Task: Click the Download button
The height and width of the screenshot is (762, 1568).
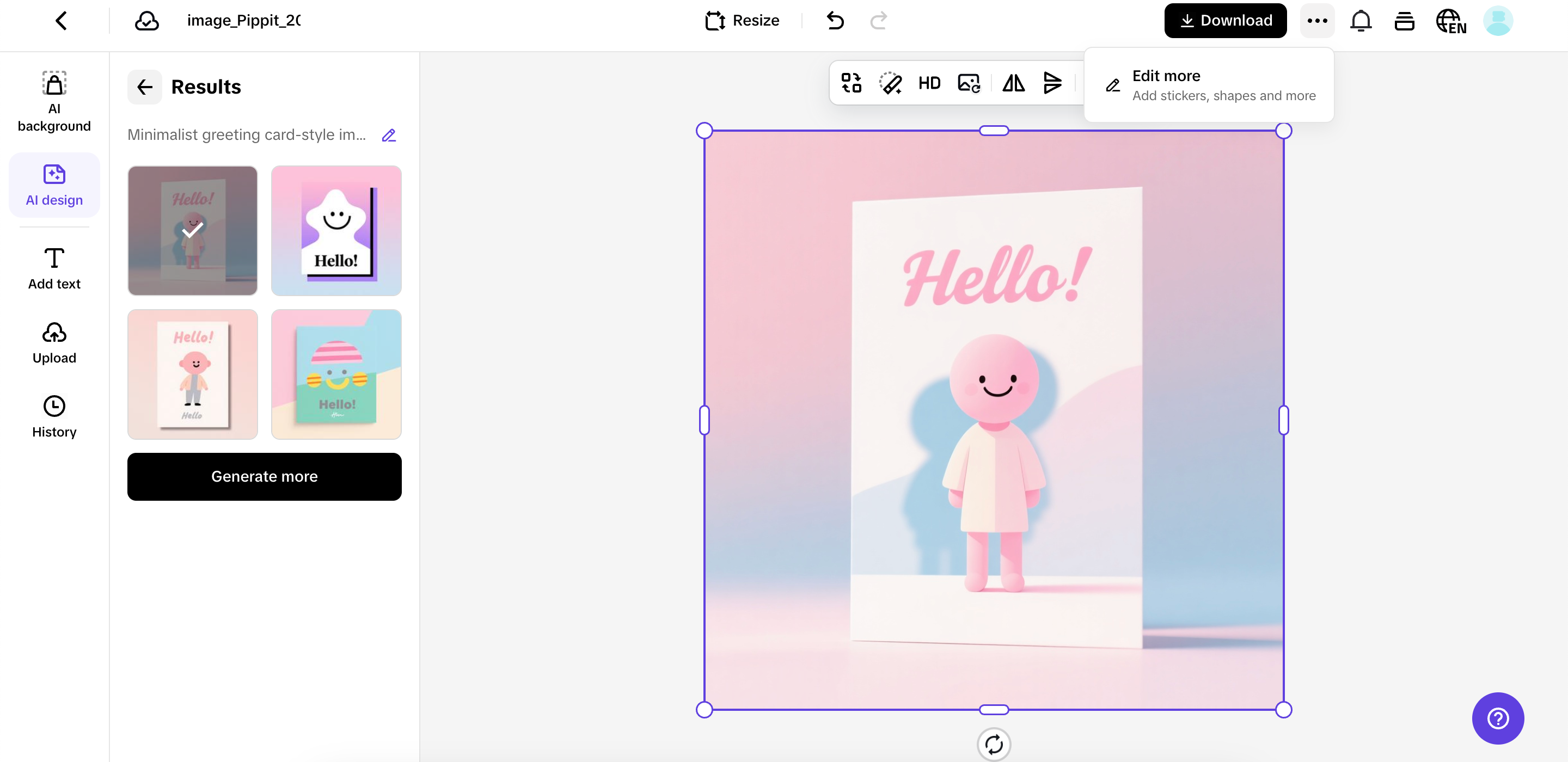Action: tap(1224, 21)
